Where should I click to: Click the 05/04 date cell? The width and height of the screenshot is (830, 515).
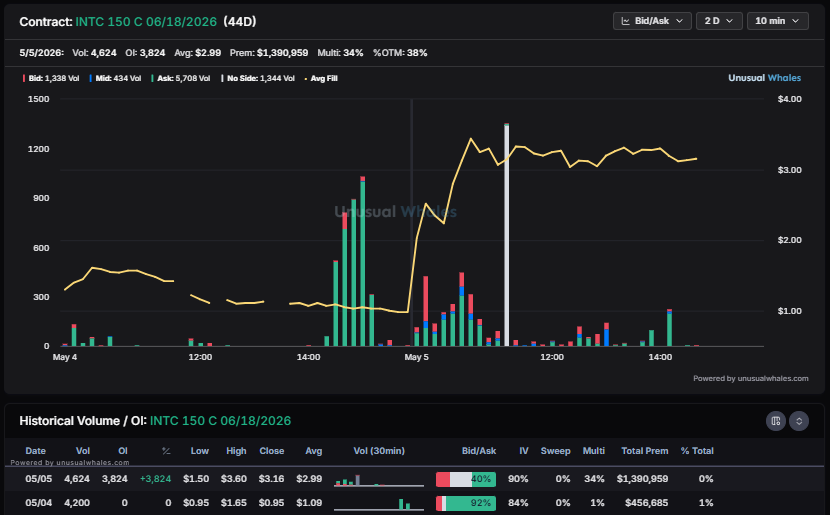(x=39, y=503)
